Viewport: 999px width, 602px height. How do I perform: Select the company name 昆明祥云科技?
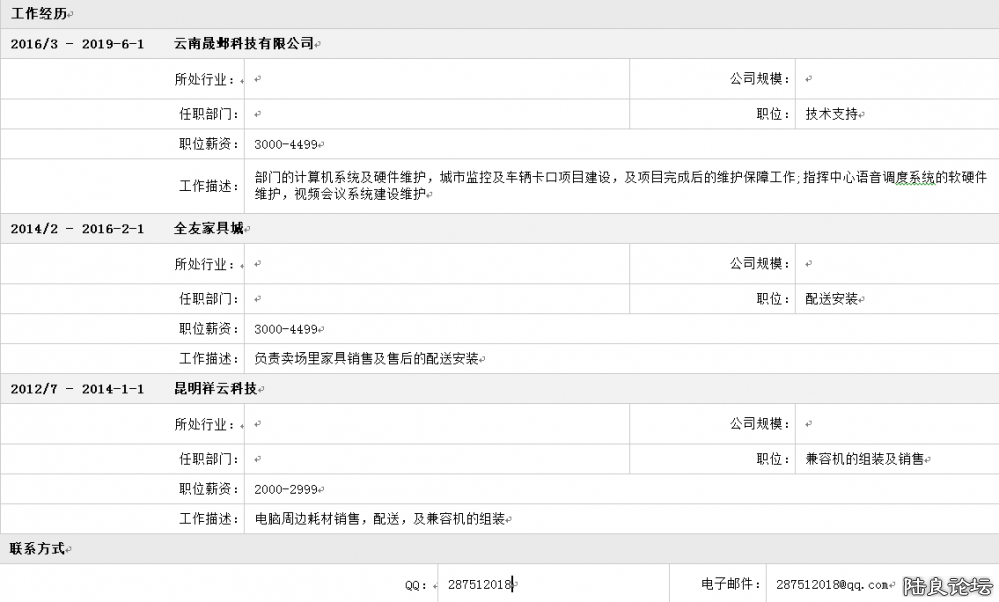click(215, 389)
